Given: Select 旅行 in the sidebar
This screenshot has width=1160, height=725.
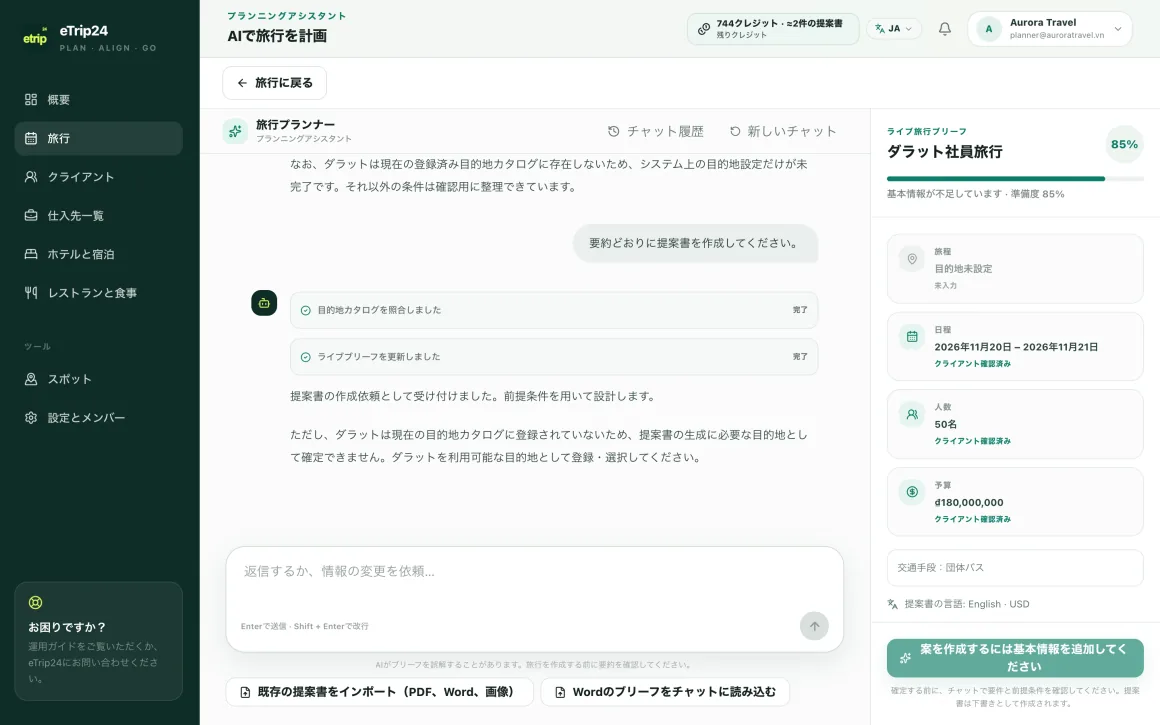Looking at the screenshot, I should (x=98, y=138).
